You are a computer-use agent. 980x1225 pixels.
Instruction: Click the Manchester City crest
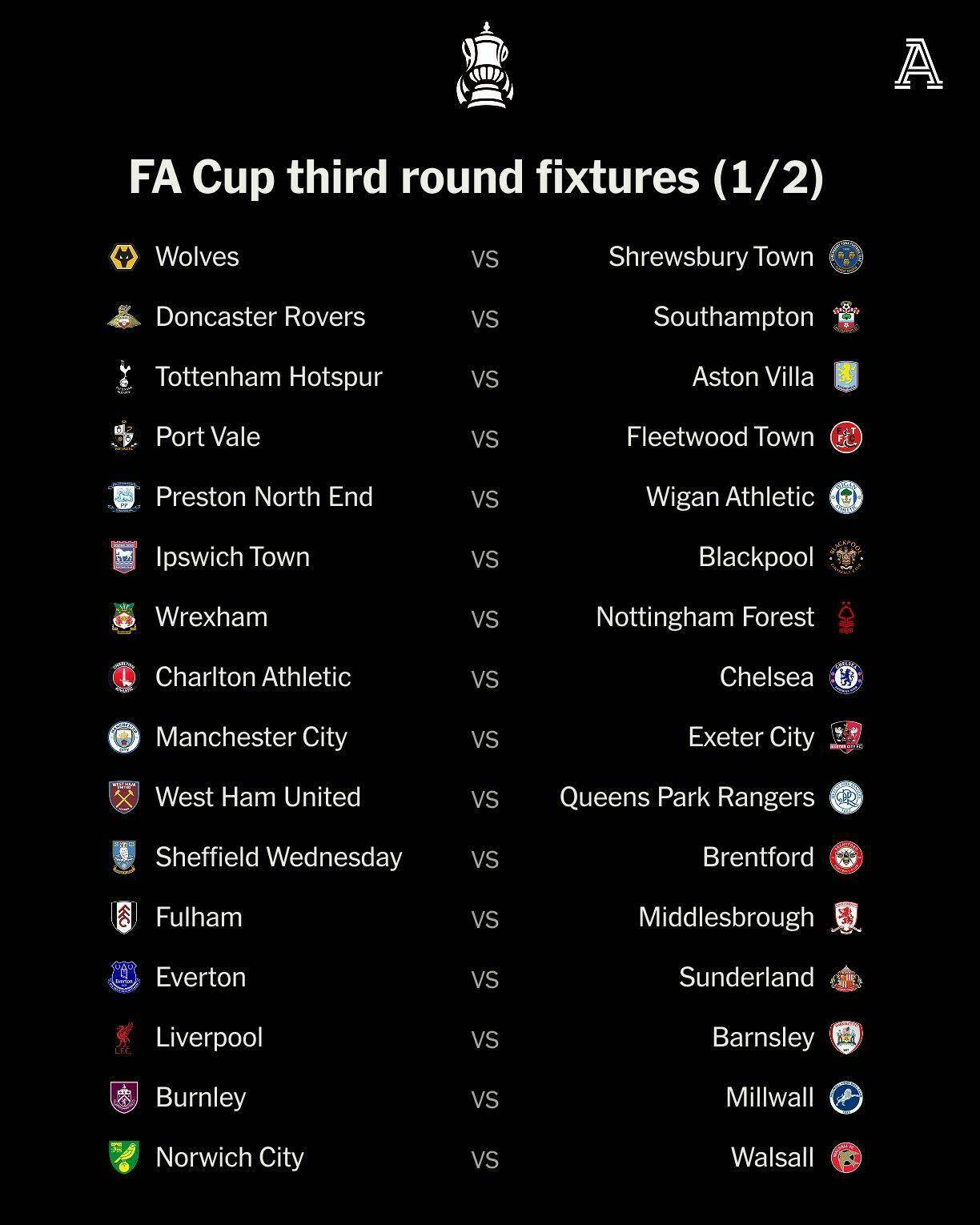point(124,737)
